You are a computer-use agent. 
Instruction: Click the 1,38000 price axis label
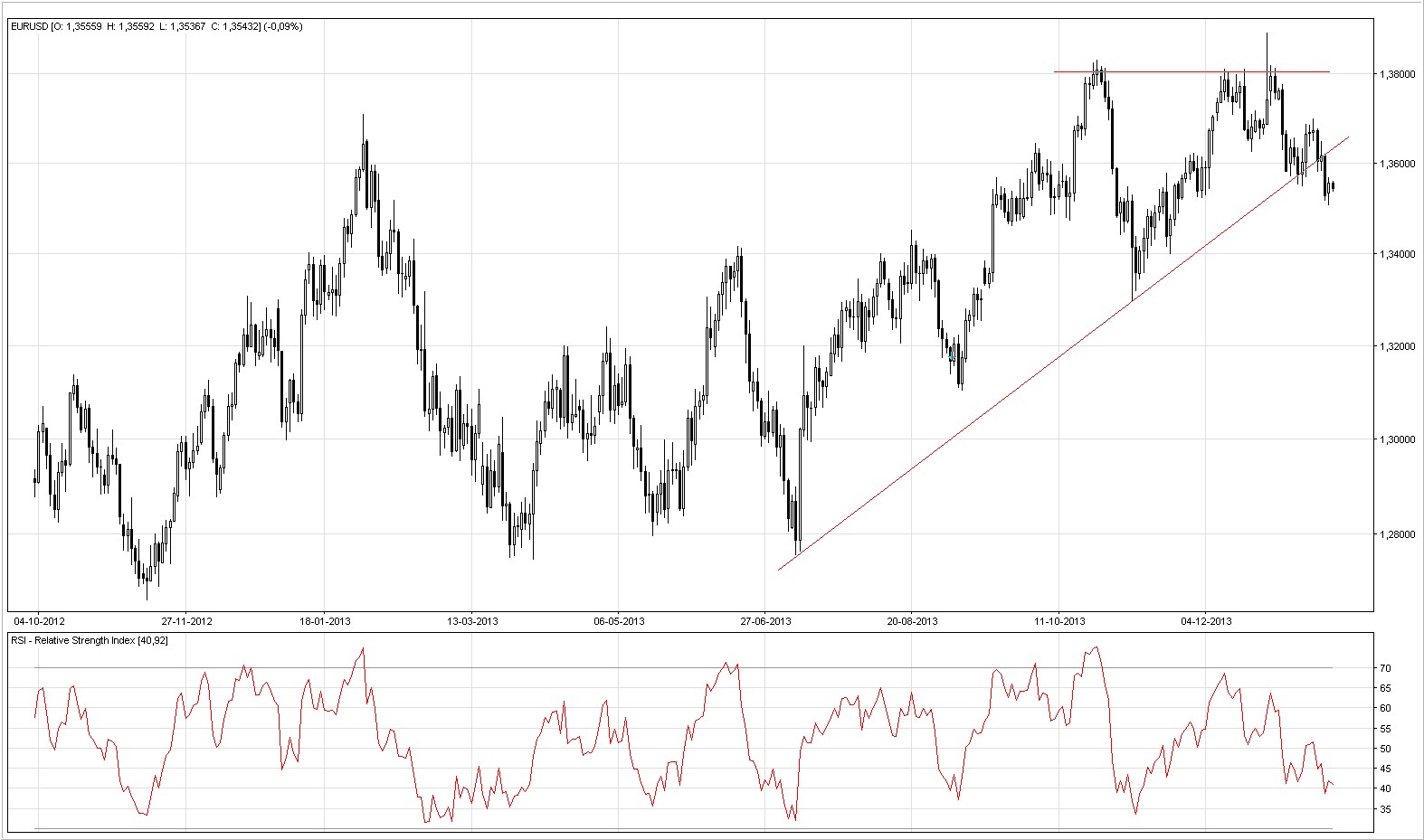1398,74
